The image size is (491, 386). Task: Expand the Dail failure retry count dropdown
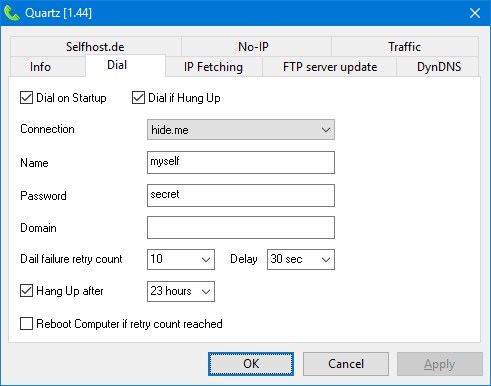click(181, 259)
